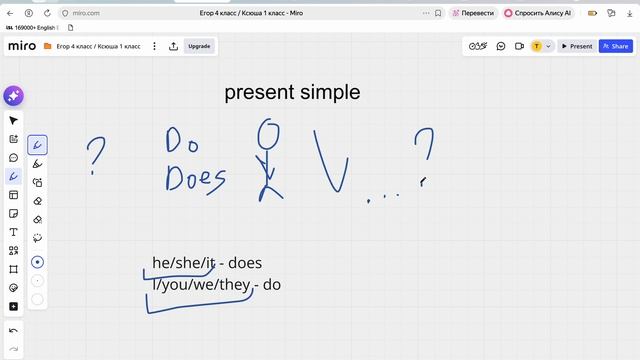Screen dimensions: 640x360
Task: Choose the eraser tool
Action: click(x=38, y=201)
